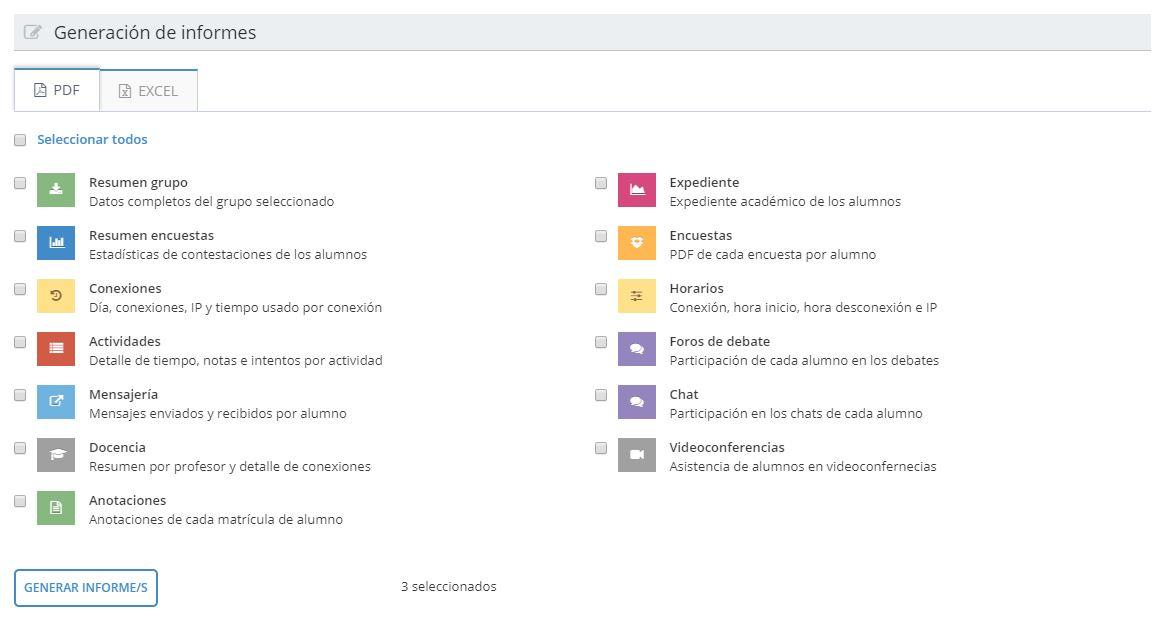1170x642 pixels.
Task: Enable the Anotaciones checkbox
Action: tap(20, 501)
